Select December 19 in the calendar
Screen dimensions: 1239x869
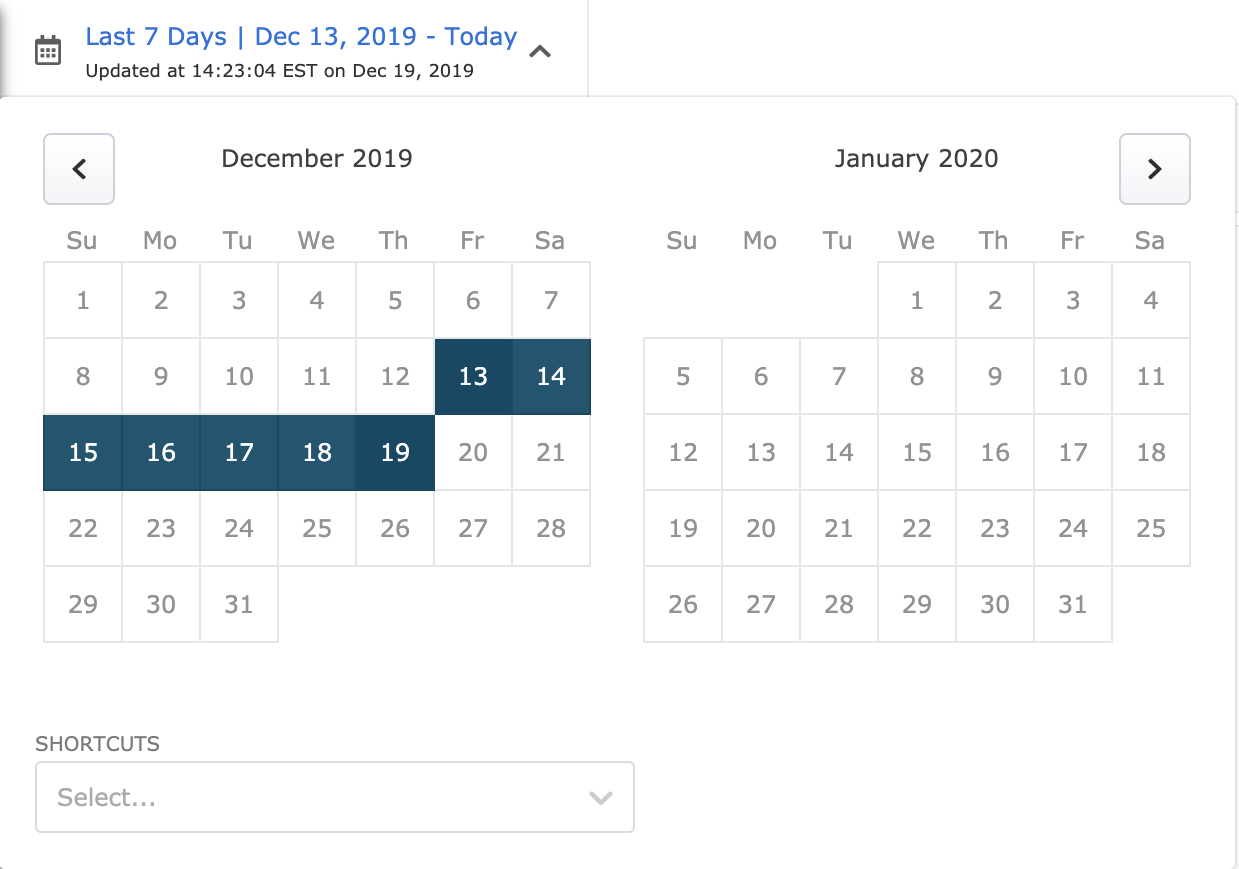(x=395, y=453)
